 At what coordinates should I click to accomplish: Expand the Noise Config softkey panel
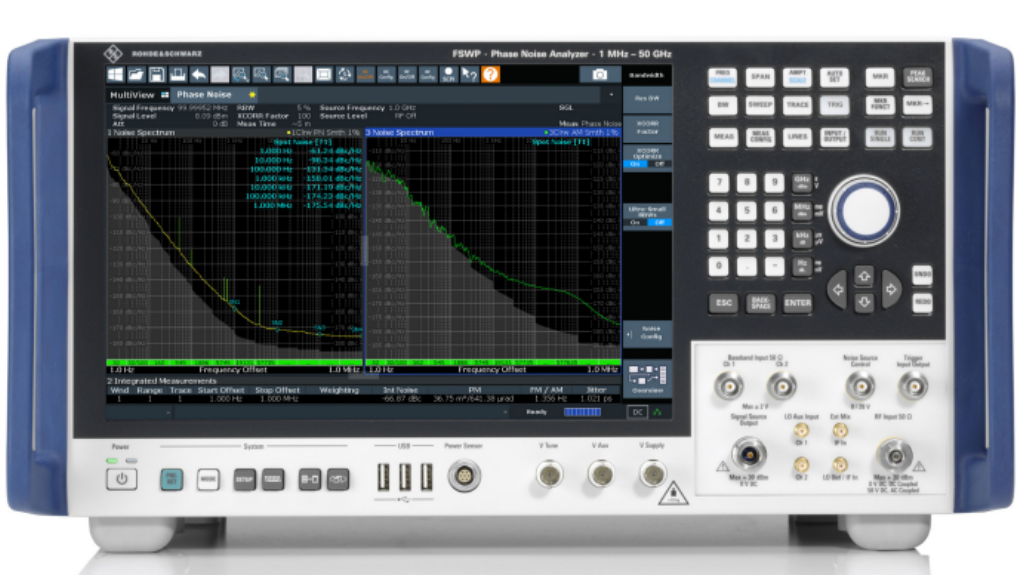click(647, 333)
